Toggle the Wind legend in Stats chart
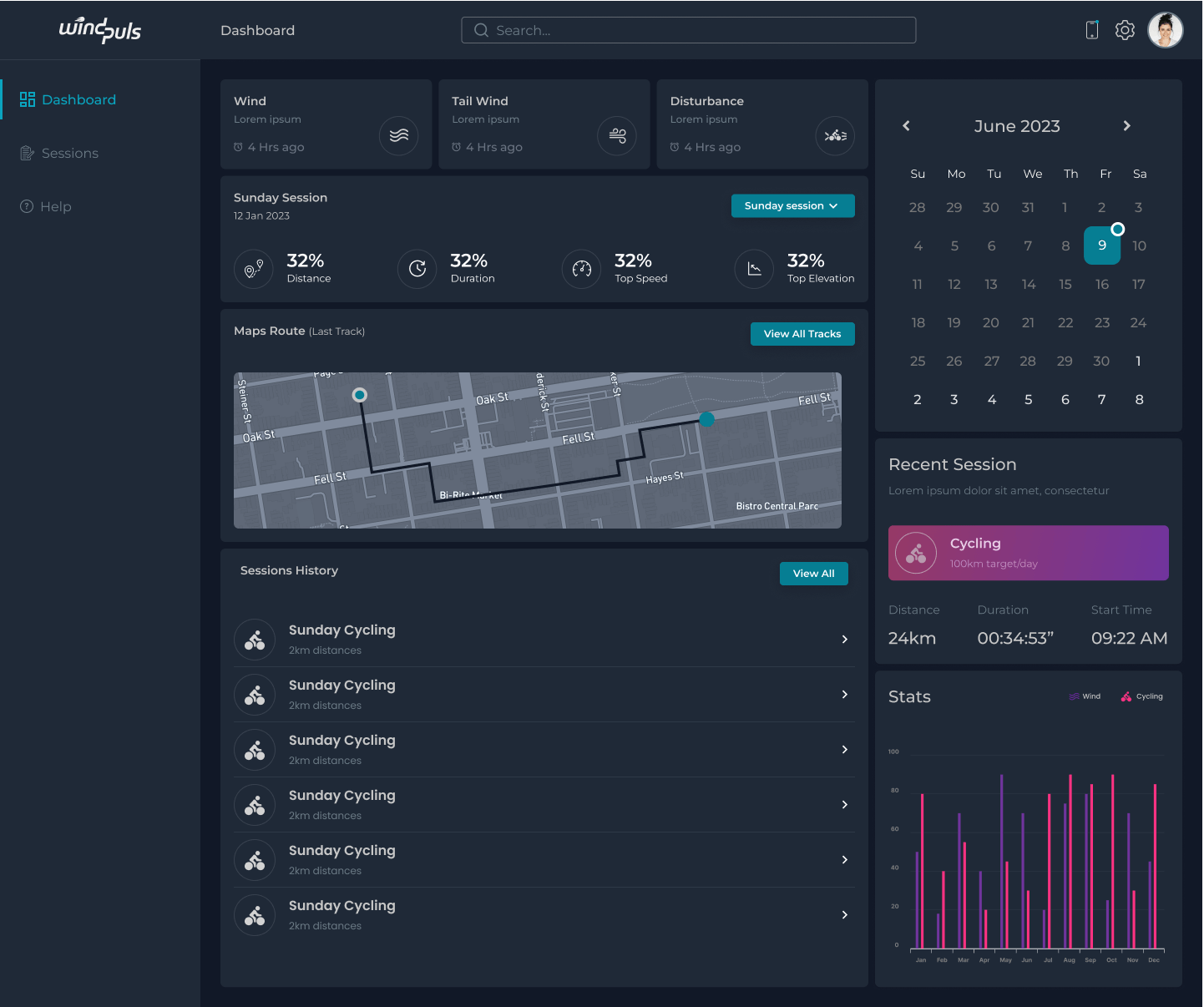Image resolution: width=1204 pixels, height=1007 pixels. click(1085, 696)
